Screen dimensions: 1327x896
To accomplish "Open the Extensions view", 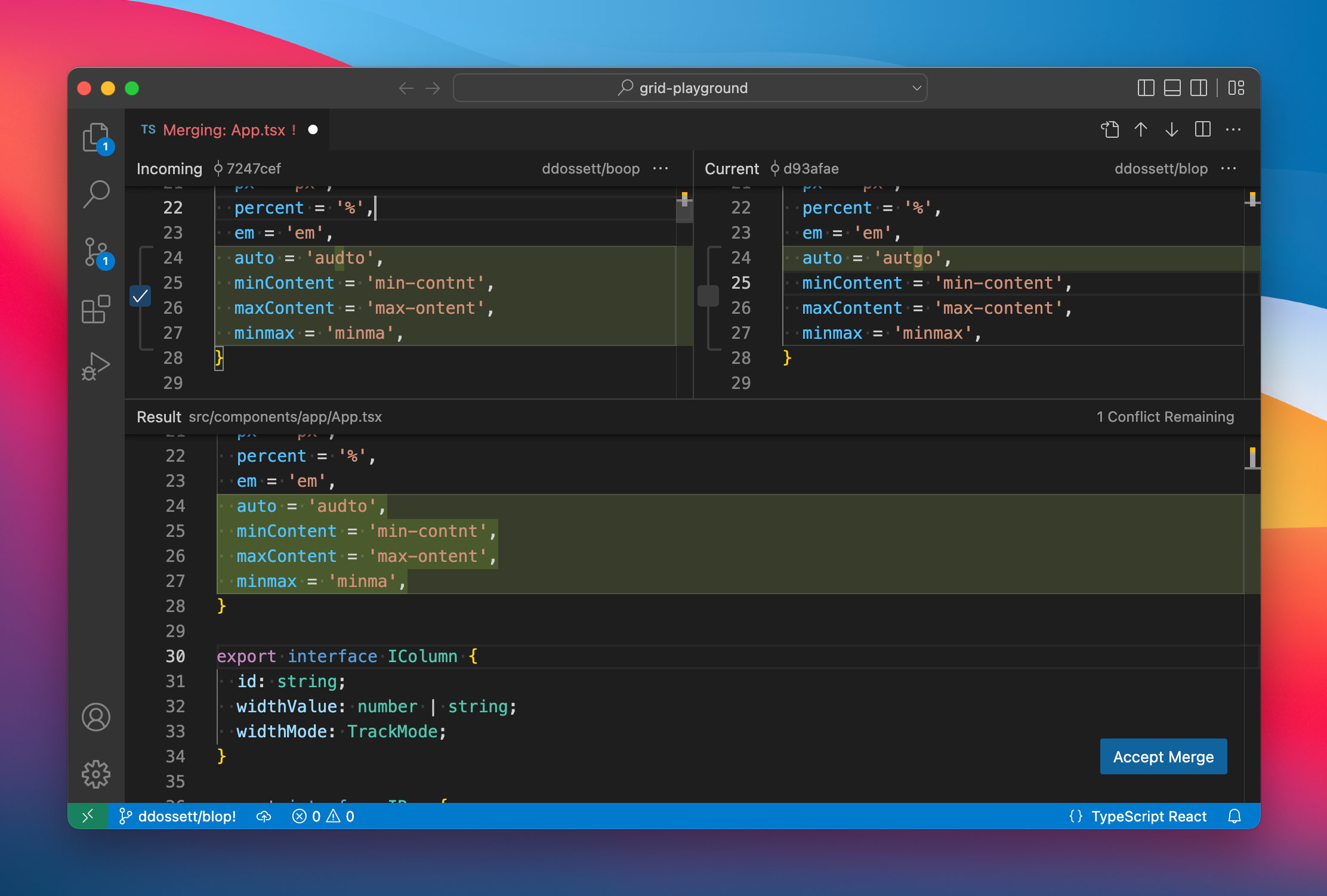I will [97, 310].
